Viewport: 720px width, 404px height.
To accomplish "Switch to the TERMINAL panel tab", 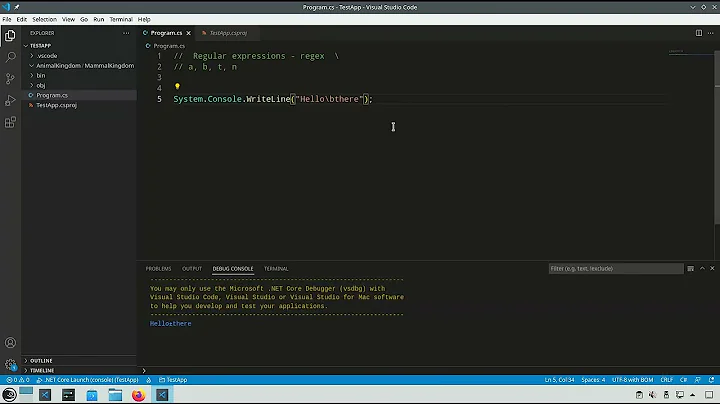I will pyautogui.click(x=276, y=269).
